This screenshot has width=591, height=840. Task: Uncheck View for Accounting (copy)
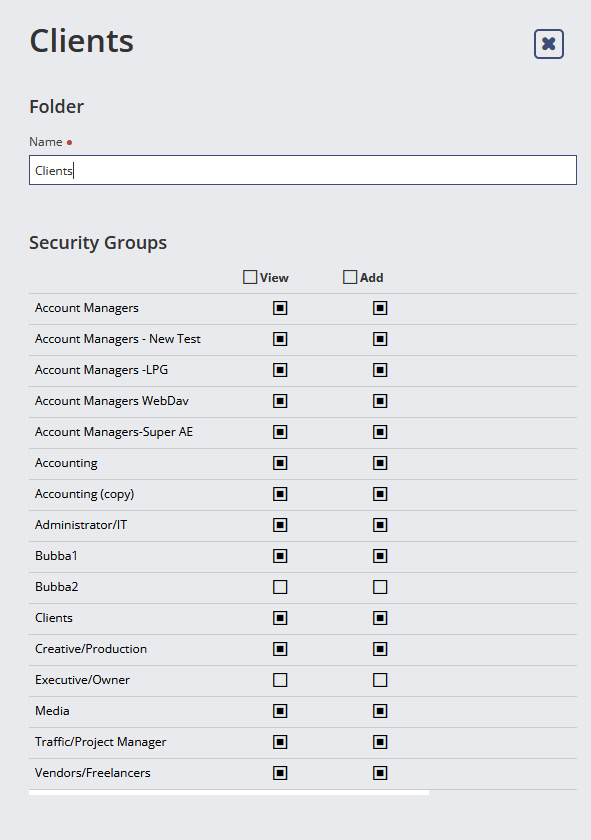pos(280,494)
